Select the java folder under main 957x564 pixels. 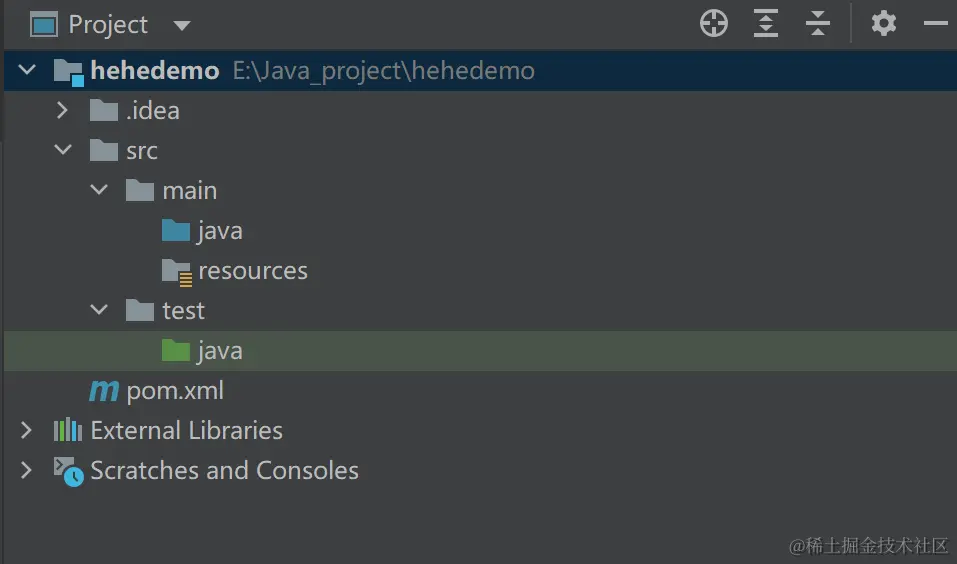point(220,231)
